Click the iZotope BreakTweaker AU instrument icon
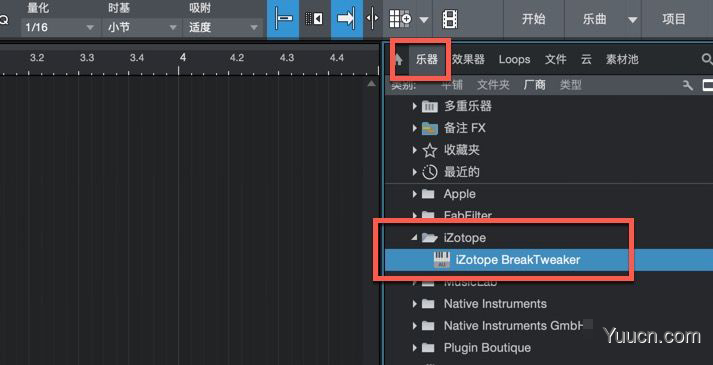Viewport: 713px width, 365px height. coord(442,260)
